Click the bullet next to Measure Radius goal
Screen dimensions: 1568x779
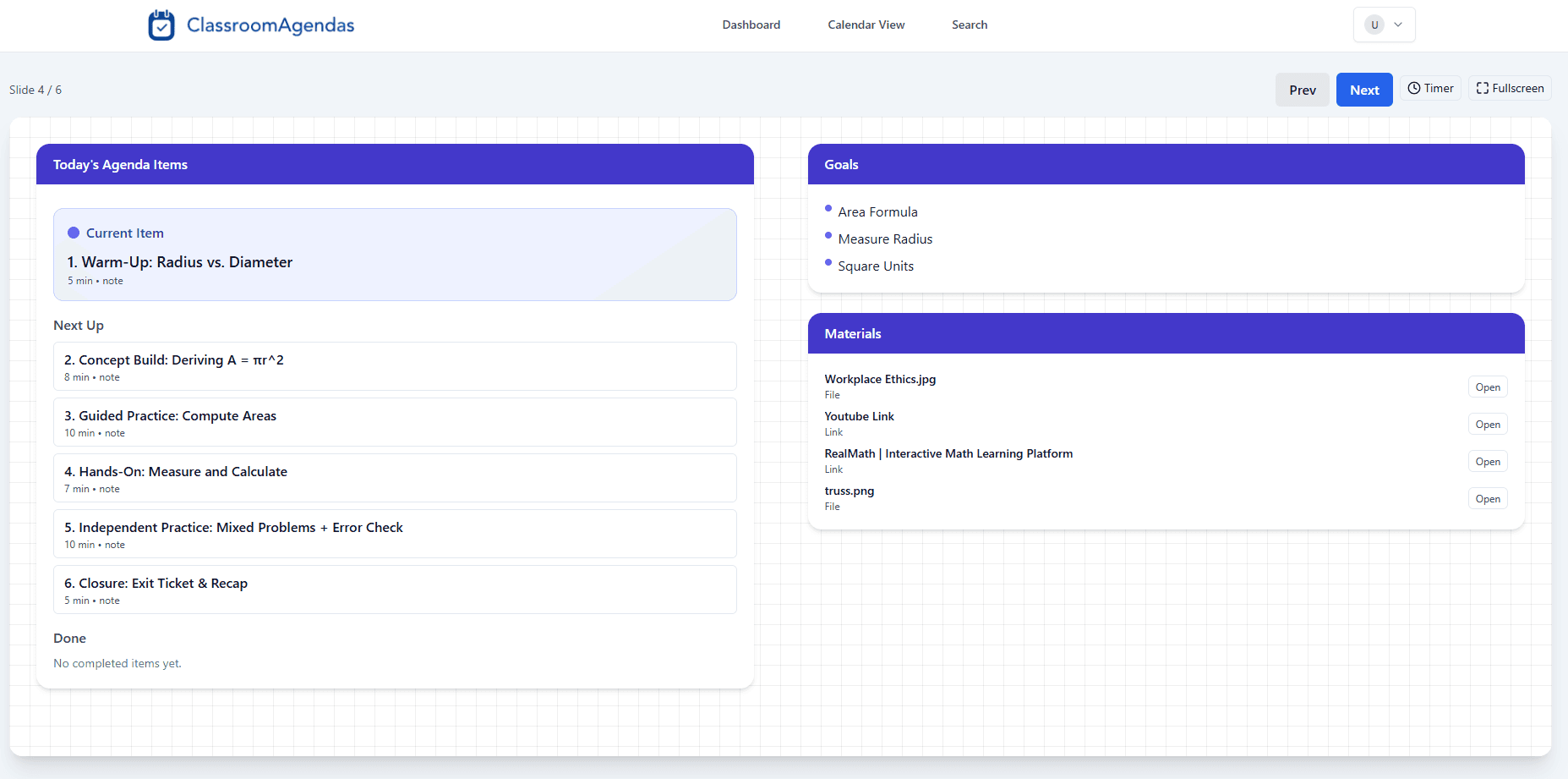pyautogui.click(x=828, y=235)
